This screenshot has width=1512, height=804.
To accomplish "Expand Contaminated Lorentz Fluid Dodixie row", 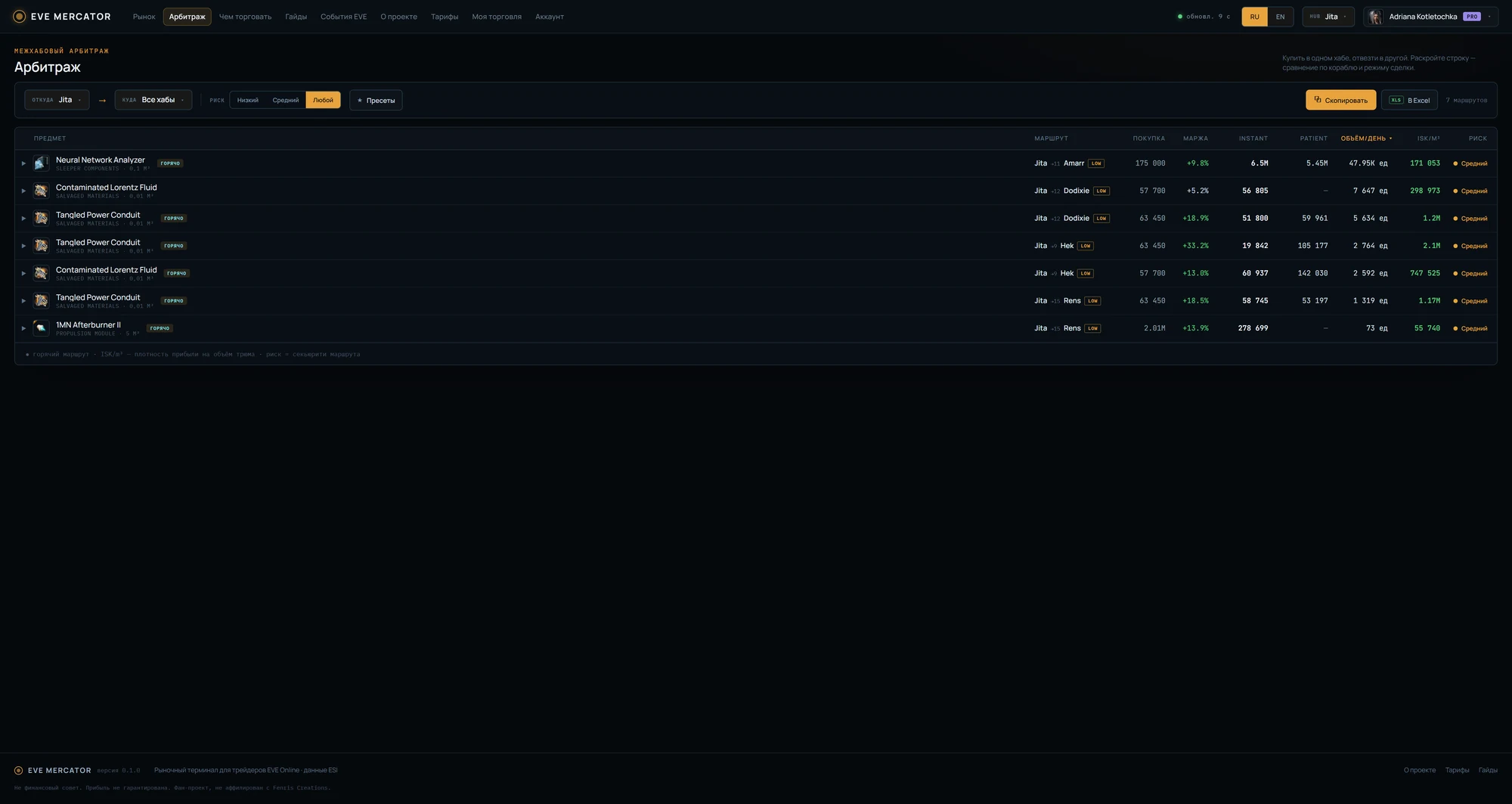I will (23, 191).
